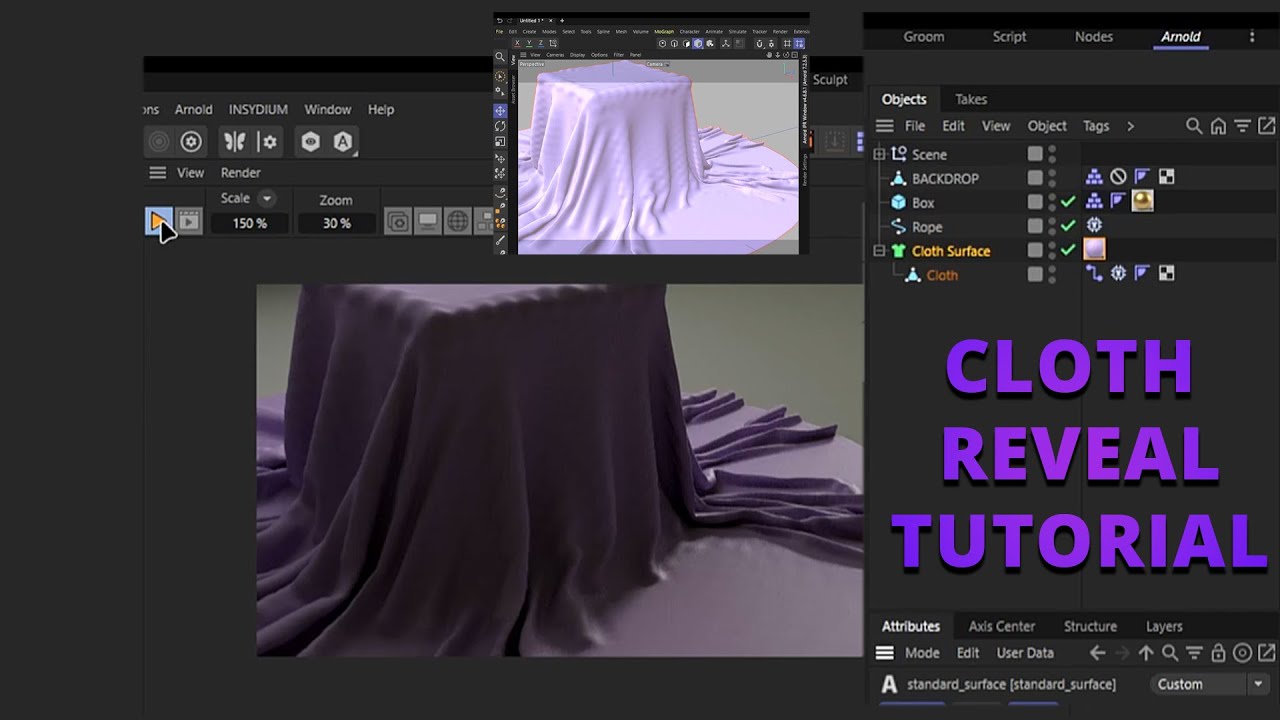The width and height of the screenshot is (1280, 720).
Task: Select the Cloth Surface purple material tag
Action: pos(1094,250)
